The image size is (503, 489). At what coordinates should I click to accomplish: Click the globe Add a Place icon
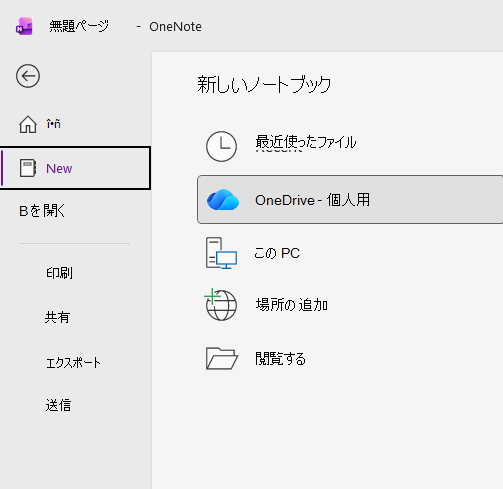(220, 305)
